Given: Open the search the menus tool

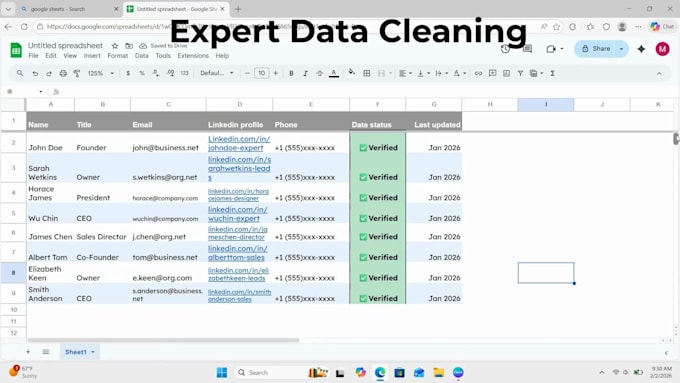Looking at the screenshot, I should [20, 73].
